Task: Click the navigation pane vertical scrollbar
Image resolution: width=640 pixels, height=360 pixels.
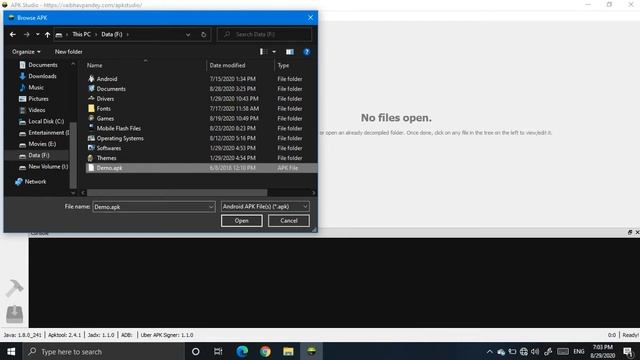Action: tap(73, 155)
